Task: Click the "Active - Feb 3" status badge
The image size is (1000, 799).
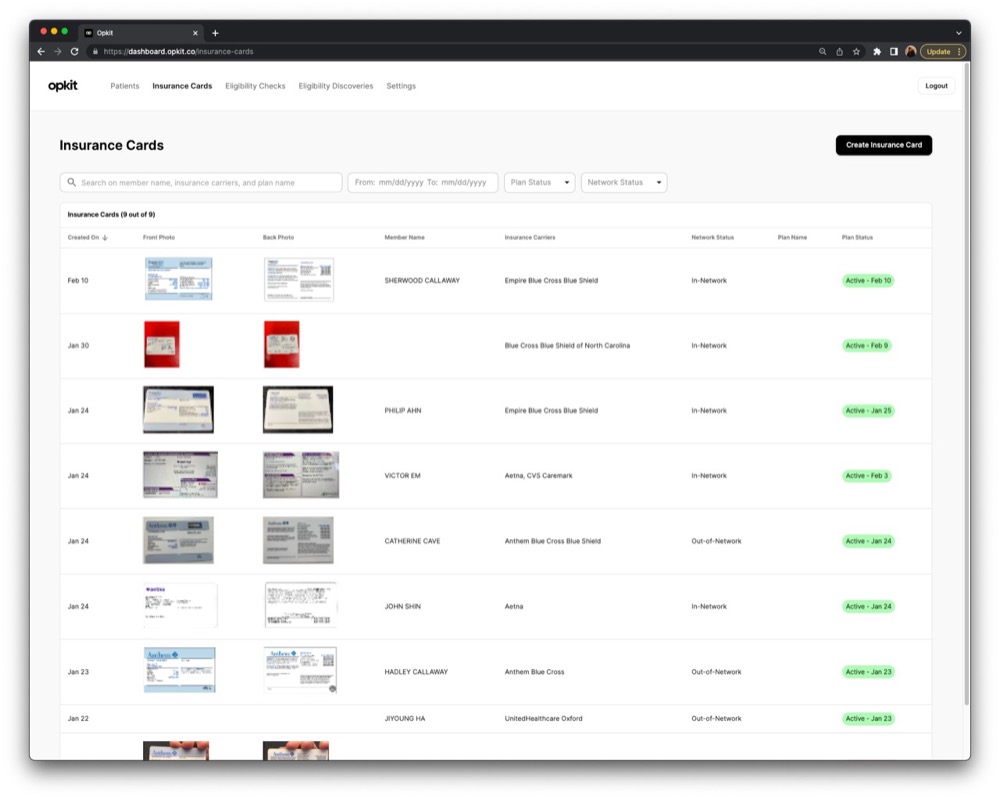Action: click(x=867, y=476)
